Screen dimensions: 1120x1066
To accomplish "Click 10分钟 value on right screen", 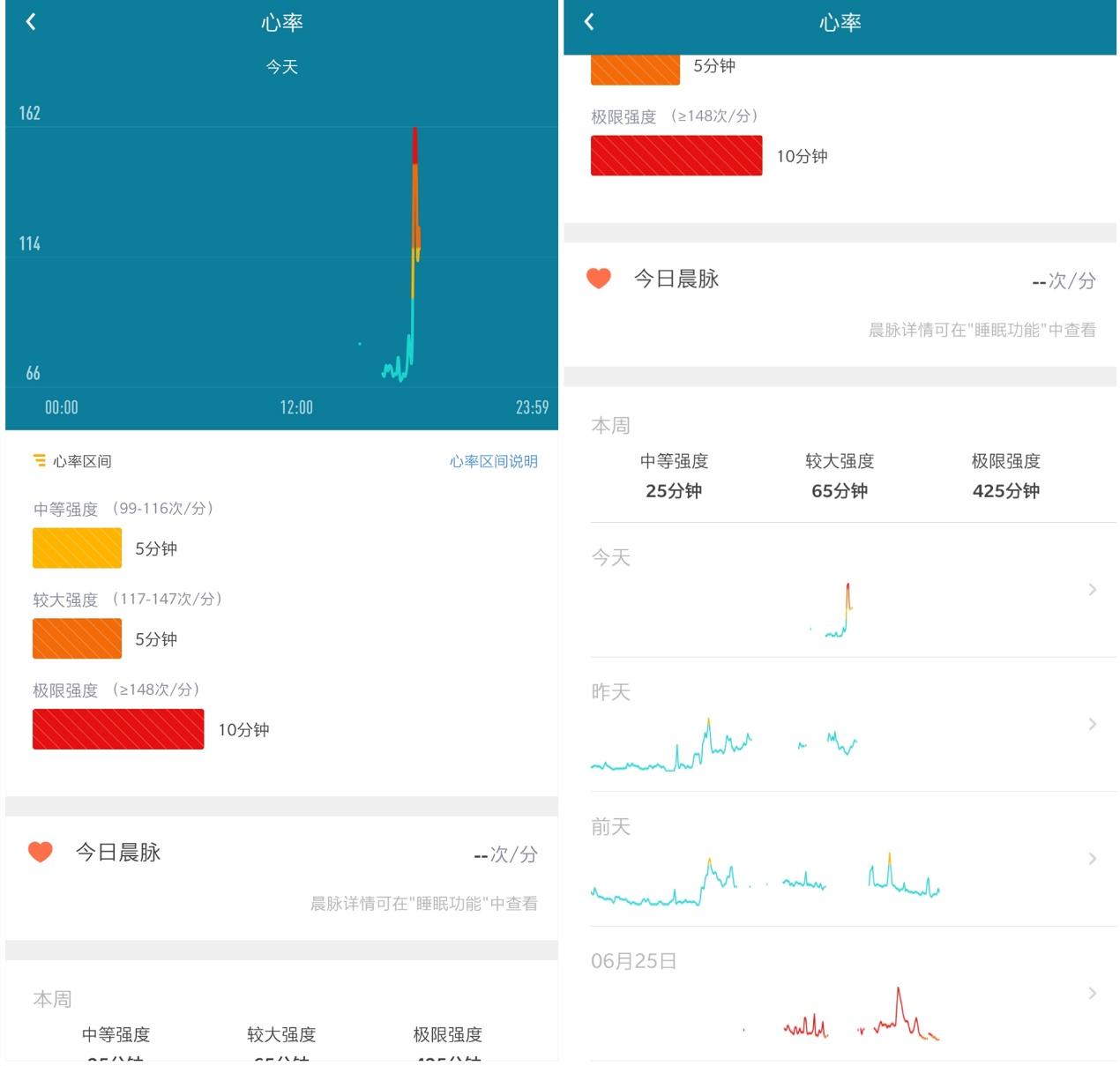I will [802, 156].
